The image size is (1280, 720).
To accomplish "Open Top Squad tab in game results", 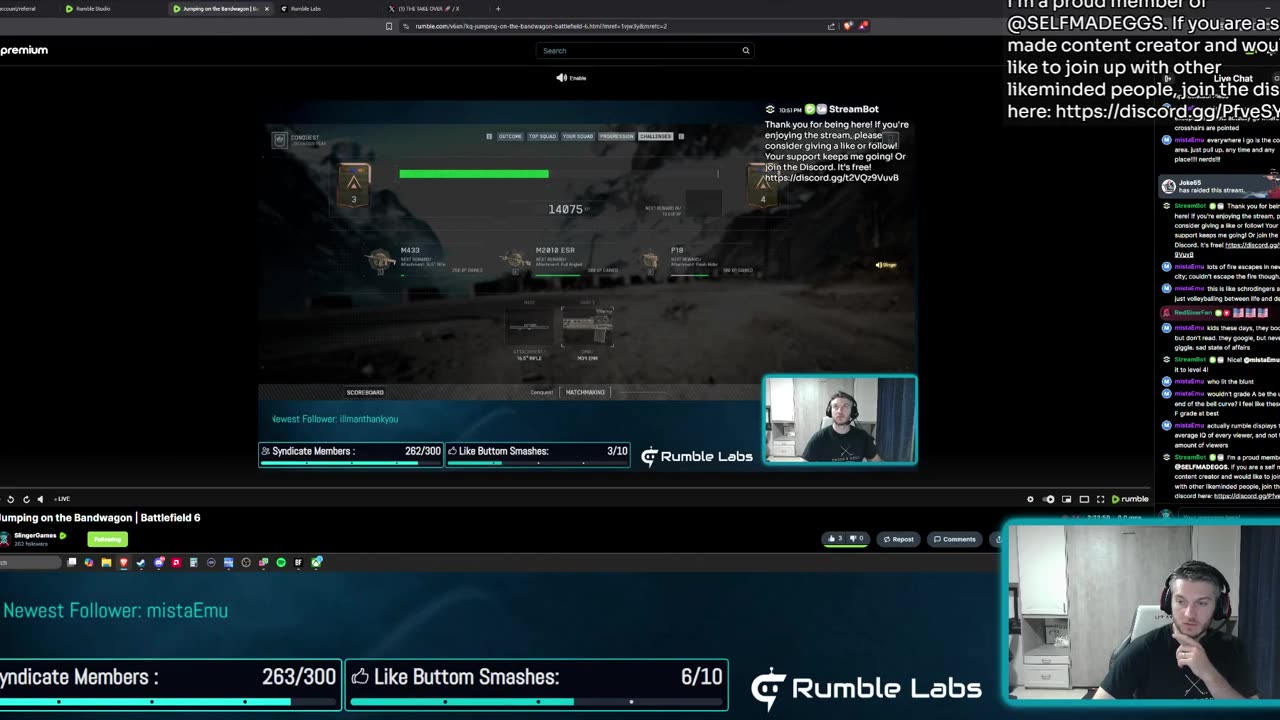I will coord(542,136).
